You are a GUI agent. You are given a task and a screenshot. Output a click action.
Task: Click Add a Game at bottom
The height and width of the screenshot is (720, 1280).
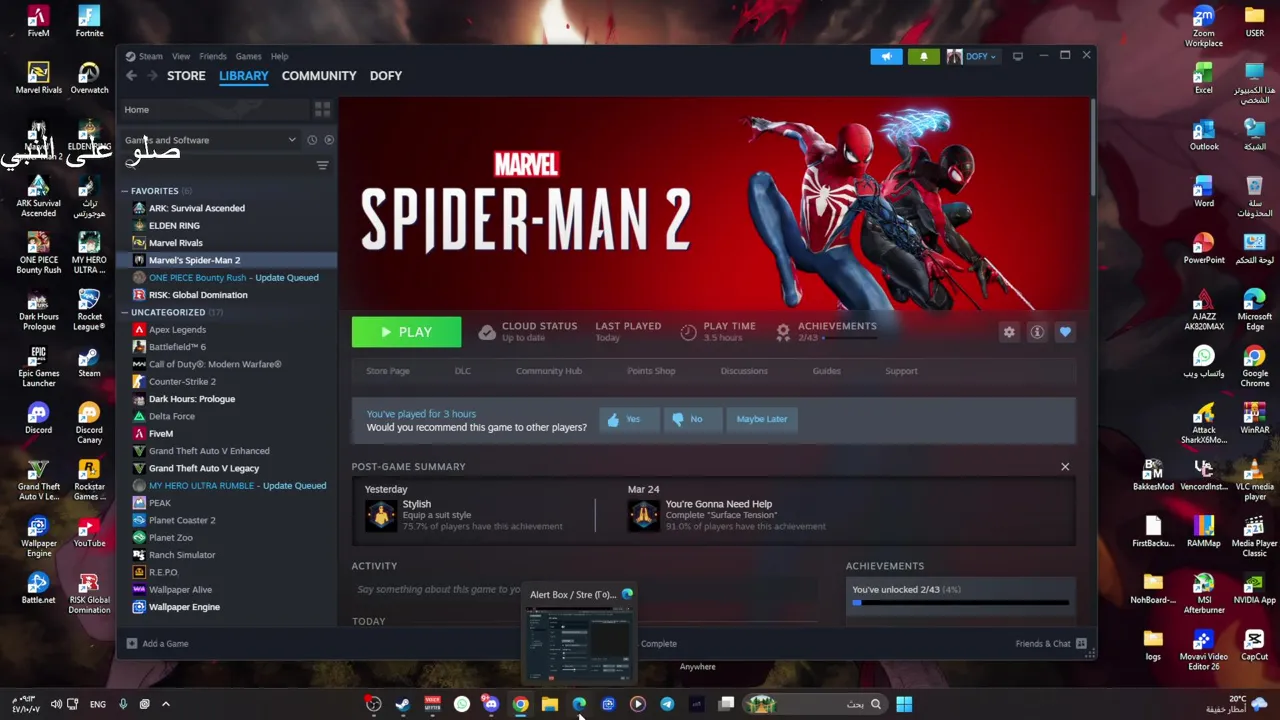click(x=157, y=644)
